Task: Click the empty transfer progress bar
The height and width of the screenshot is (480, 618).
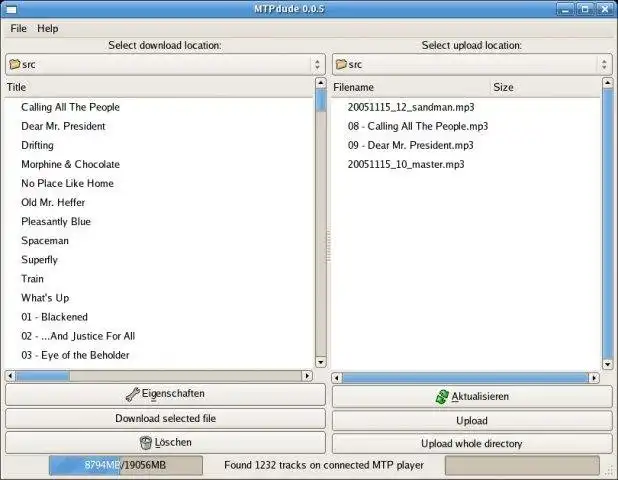Action: pyautogui.click(x=522, y=465)
